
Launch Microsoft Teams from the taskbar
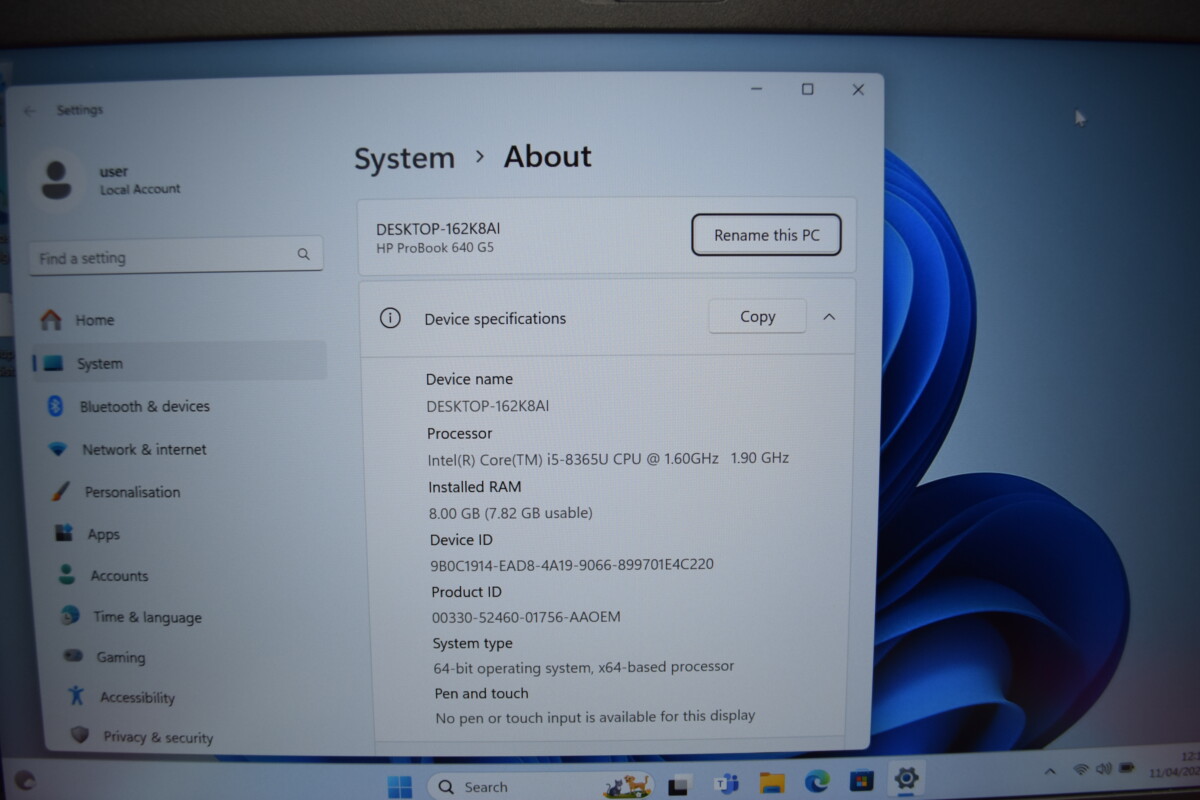click(726, 784)
